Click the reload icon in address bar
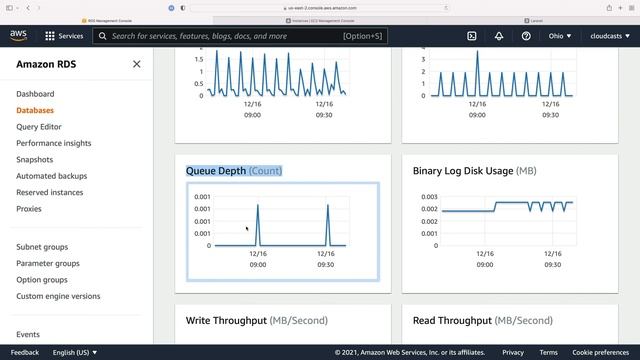640x360 pixels. 445,8
